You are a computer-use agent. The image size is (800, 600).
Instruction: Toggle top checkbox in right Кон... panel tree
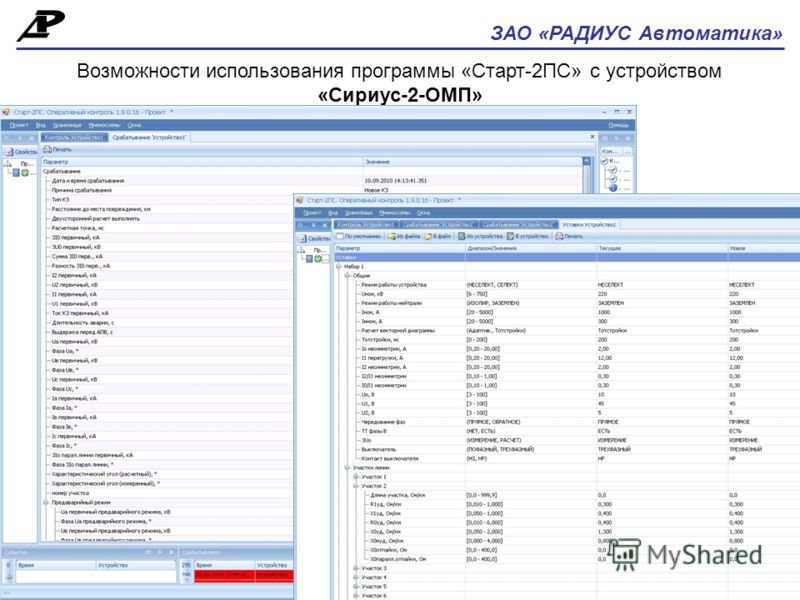605,161
